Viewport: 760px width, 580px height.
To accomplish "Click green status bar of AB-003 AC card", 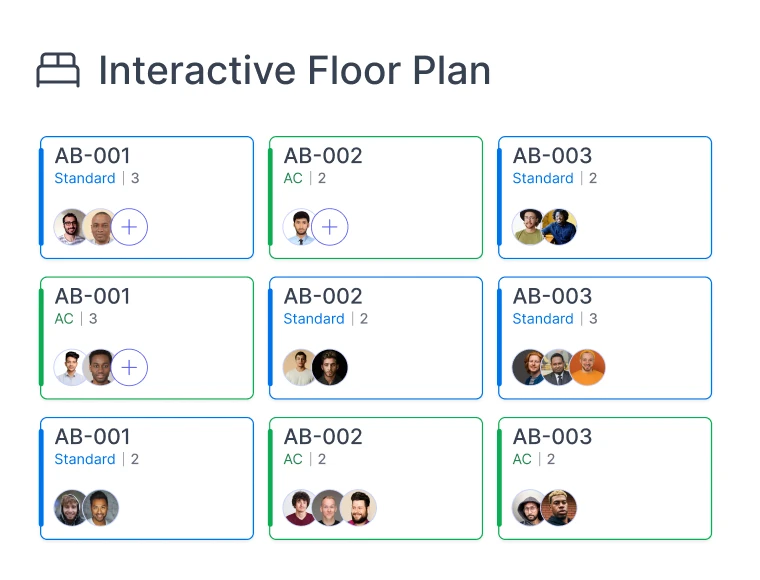I will 499,478.
